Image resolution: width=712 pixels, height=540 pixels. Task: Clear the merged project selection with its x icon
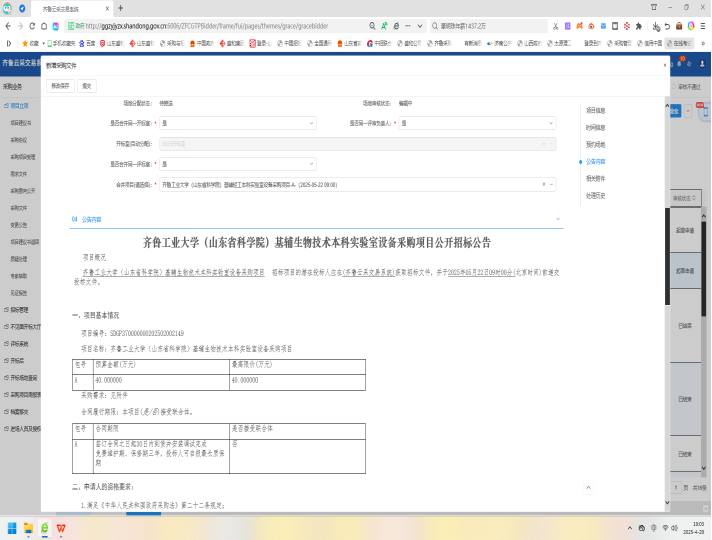544,184
